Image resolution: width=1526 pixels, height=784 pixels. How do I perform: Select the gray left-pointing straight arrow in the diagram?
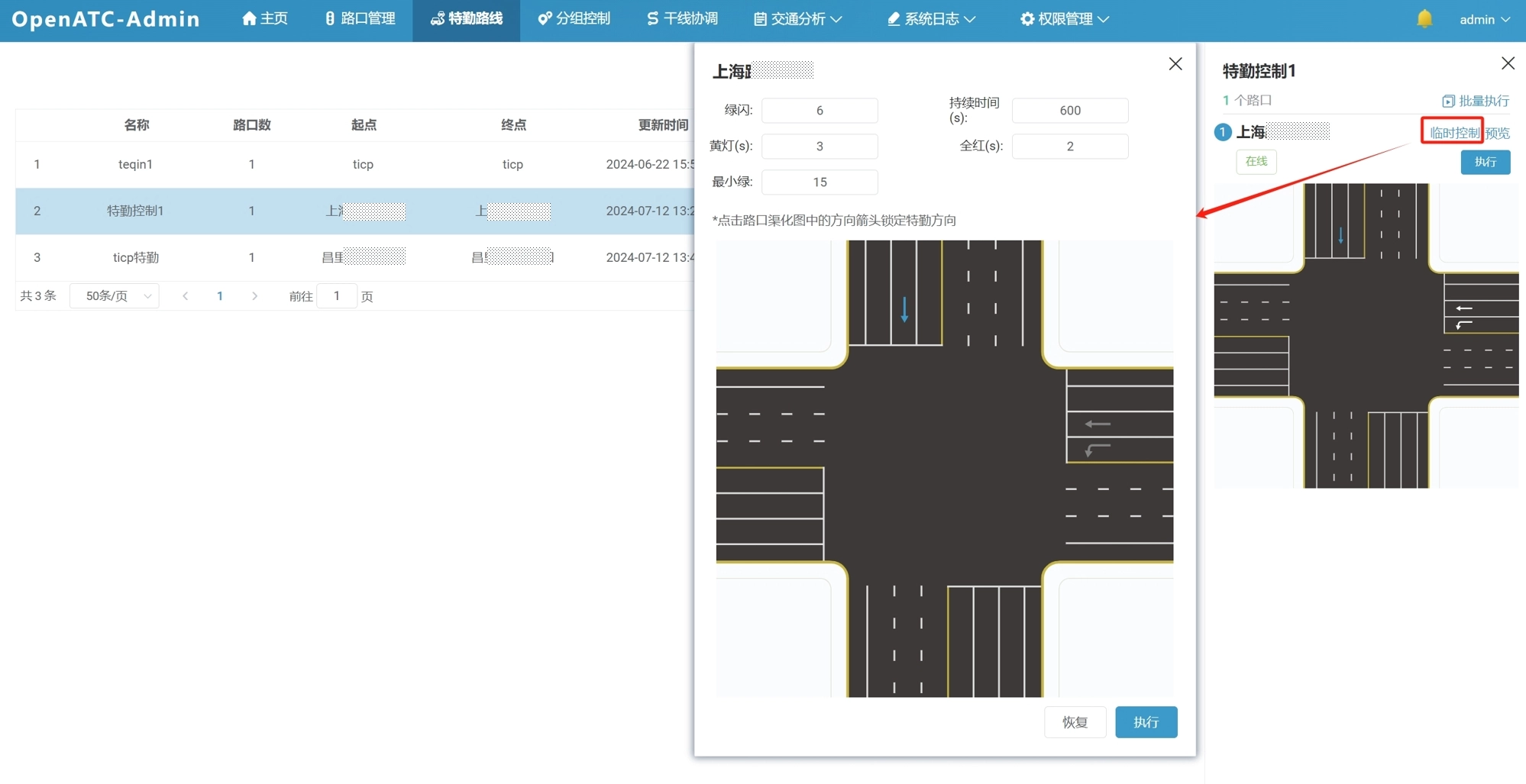click(1098, 424)
